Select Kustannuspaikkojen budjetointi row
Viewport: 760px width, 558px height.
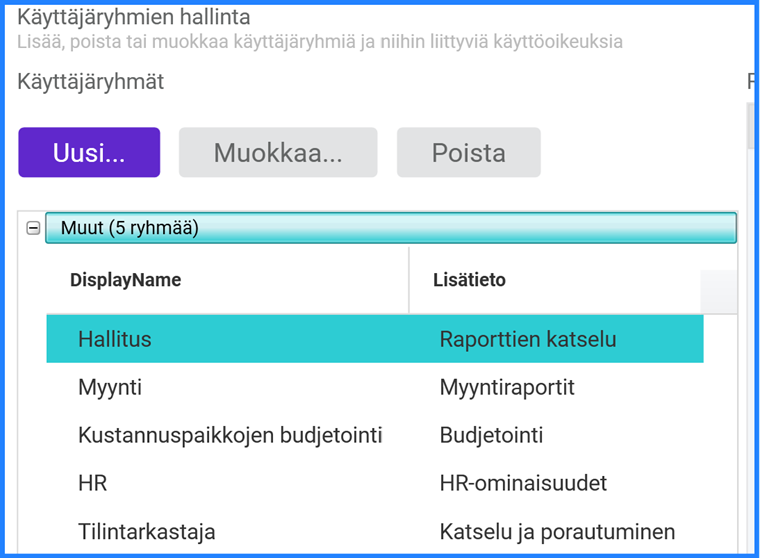230,435
